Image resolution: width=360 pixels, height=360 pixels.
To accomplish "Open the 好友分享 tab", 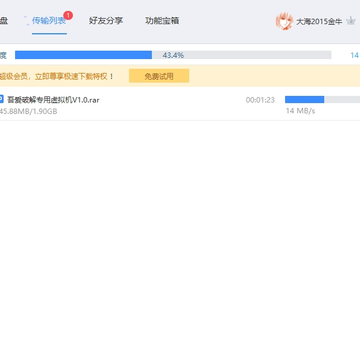I will [106, 21].
